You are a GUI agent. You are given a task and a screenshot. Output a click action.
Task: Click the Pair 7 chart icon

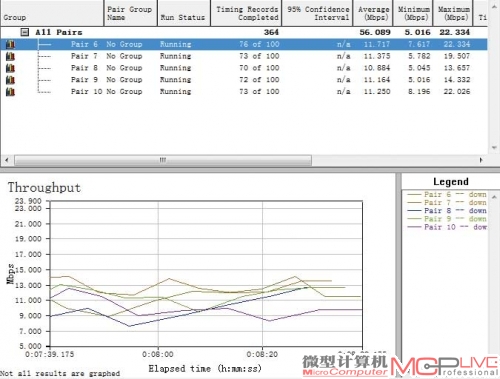click(x=10, y=56)
